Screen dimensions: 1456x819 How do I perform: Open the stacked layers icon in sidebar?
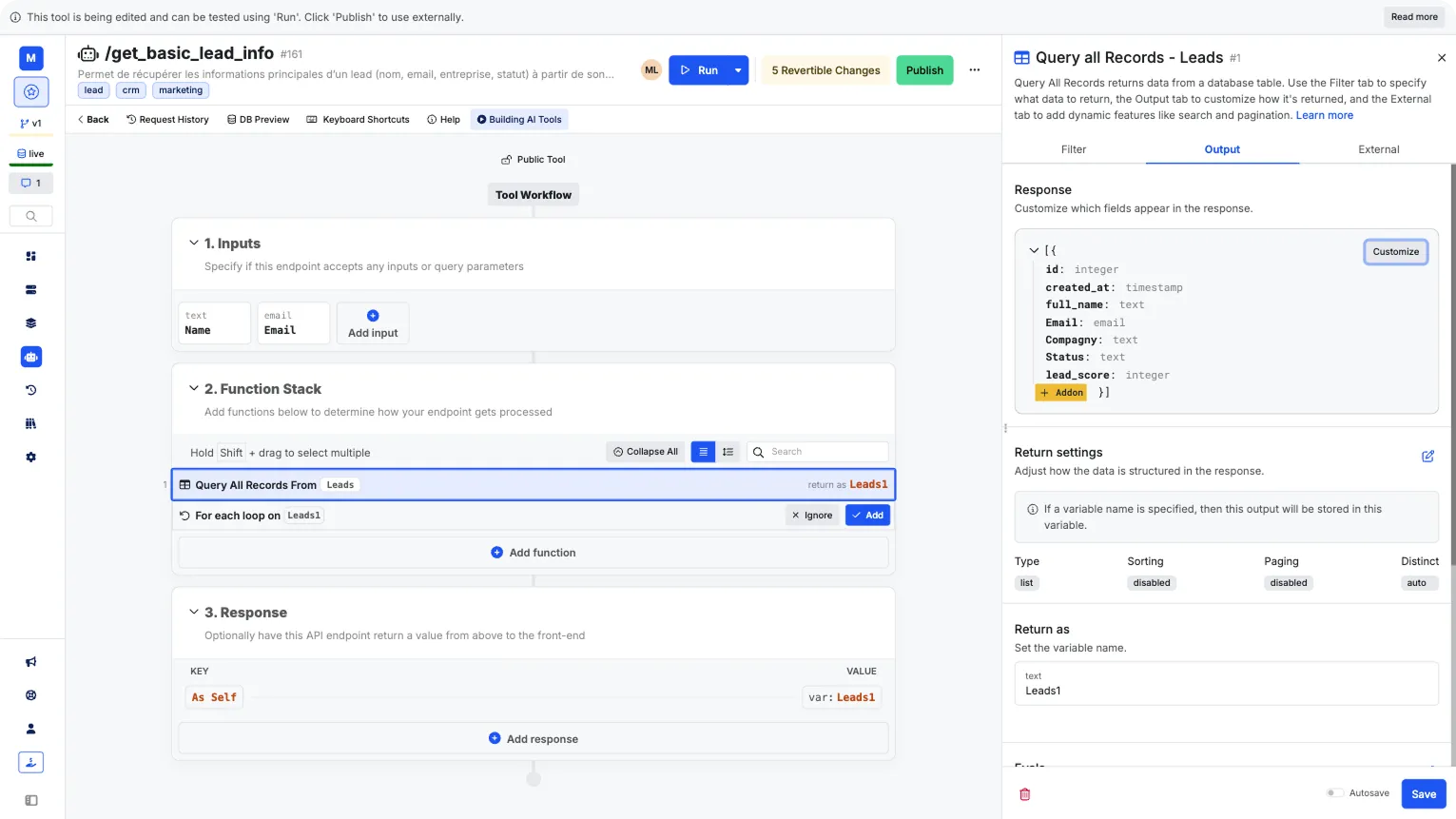[x=31, y=323]
